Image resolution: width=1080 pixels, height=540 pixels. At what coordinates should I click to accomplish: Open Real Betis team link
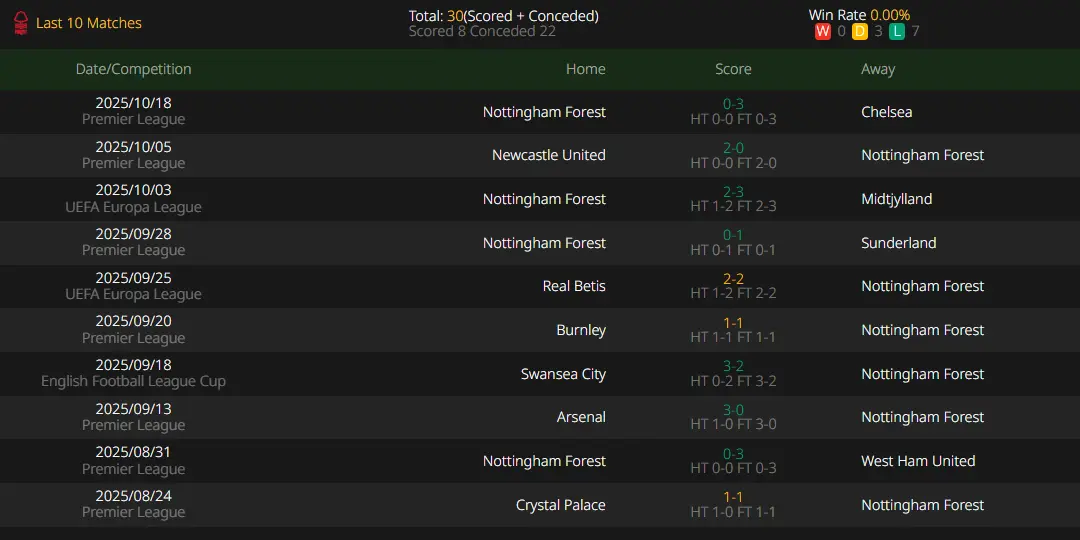pyautogui.click(x=574, y=286)
